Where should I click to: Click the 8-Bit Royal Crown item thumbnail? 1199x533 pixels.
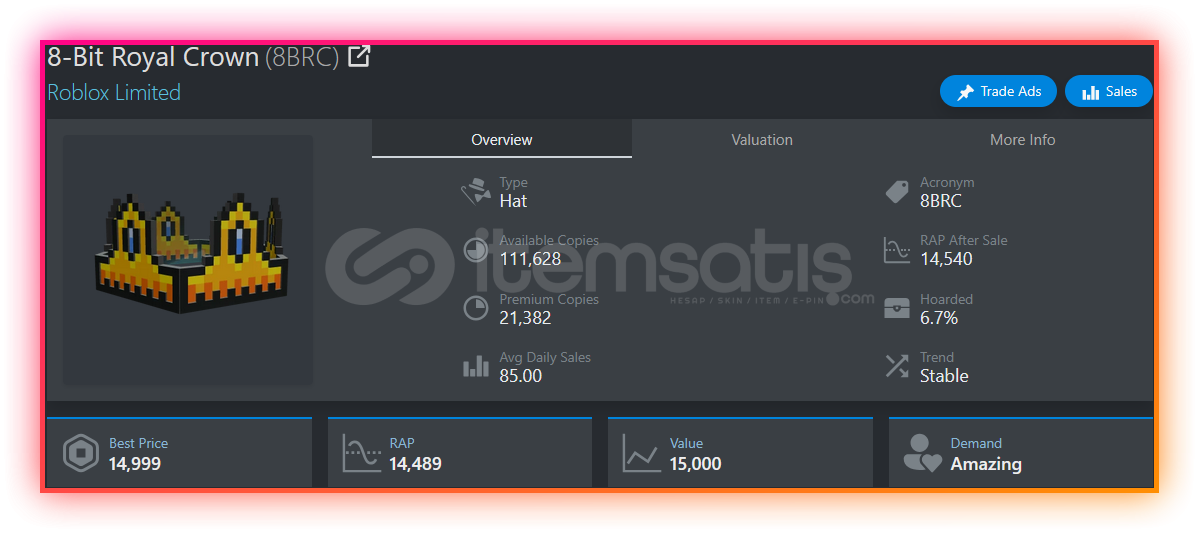click(188, 260)
